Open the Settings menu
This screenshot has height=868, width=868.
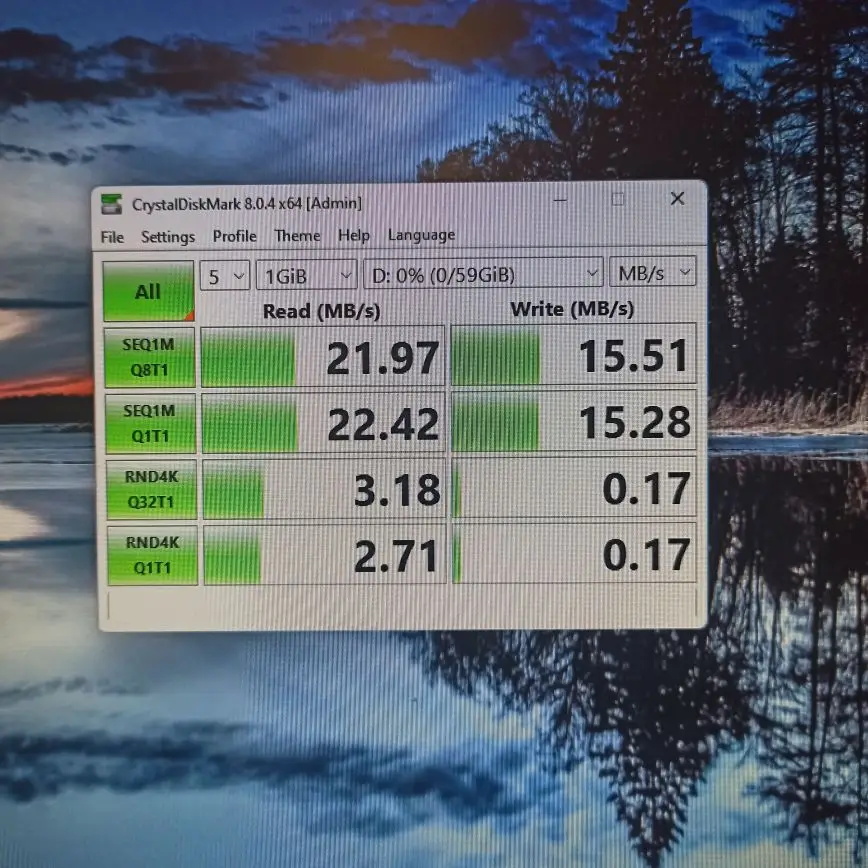pos(168,237)
